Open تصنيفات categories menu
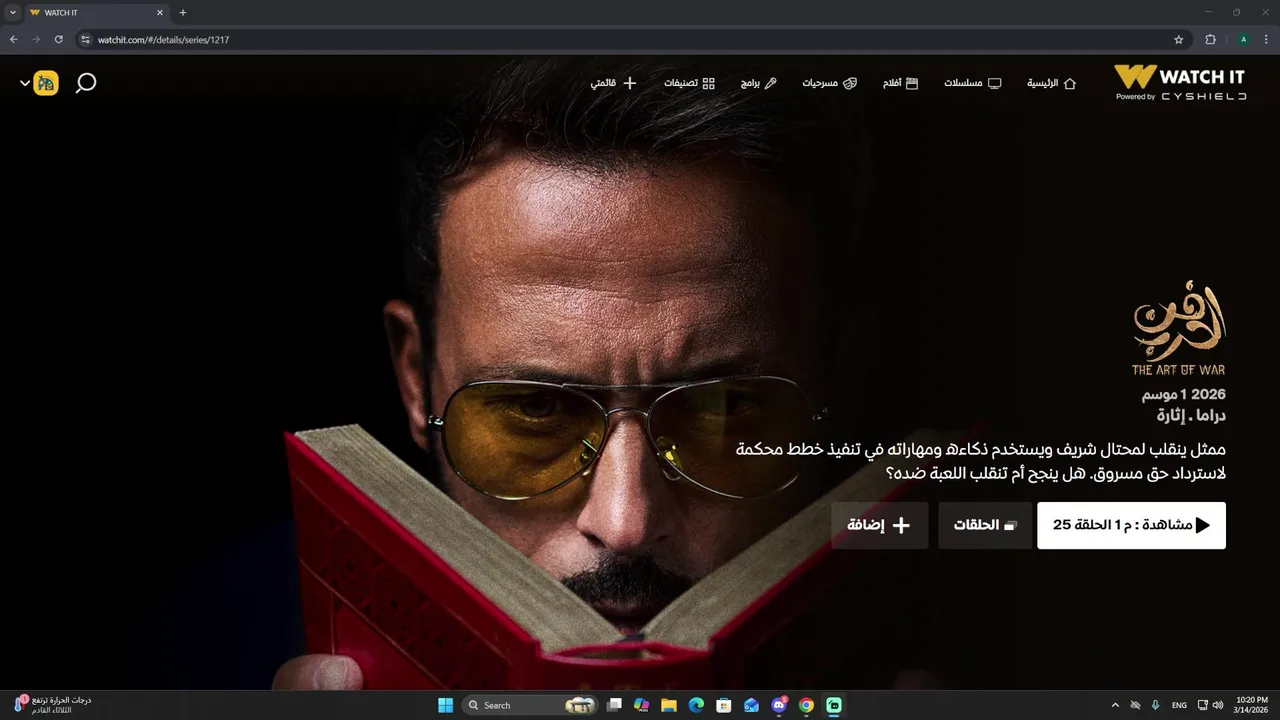 click(689, 83)
